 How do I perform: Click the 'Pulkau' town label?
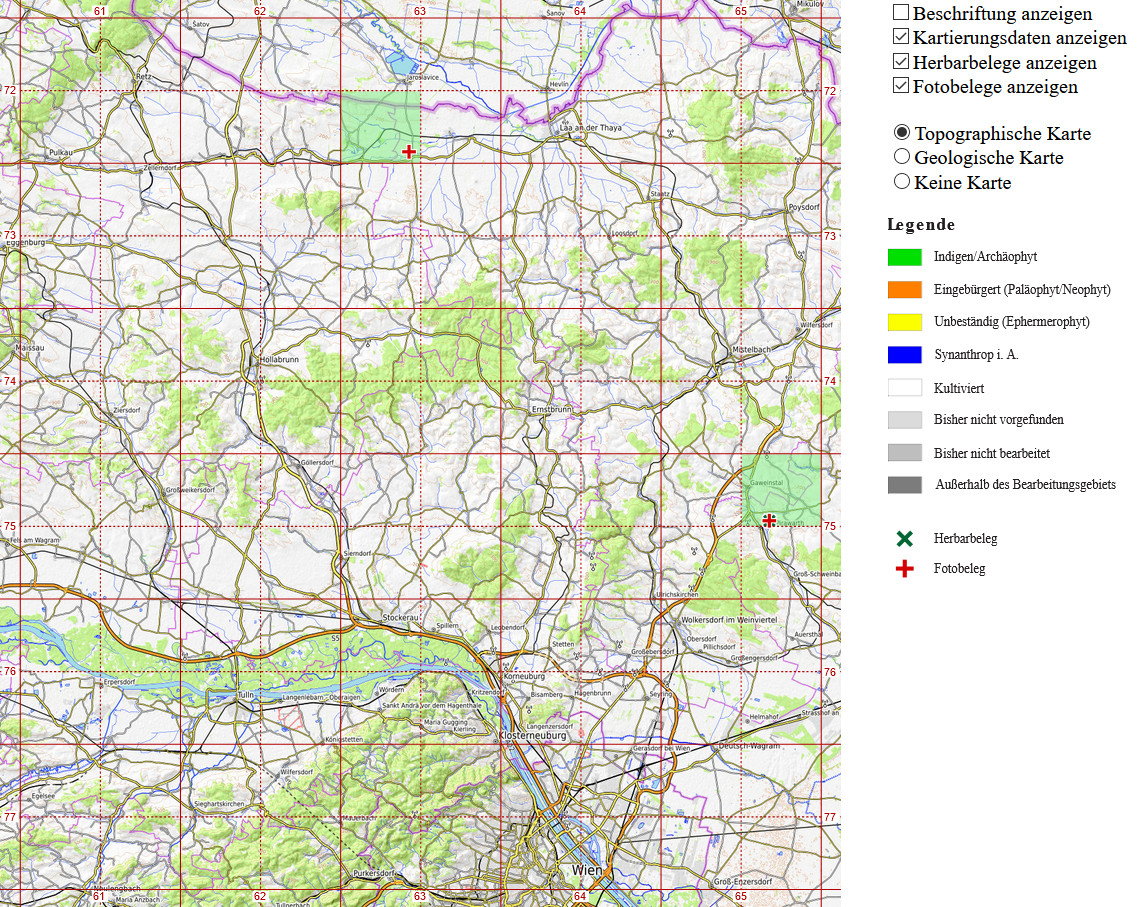point(60,152)
